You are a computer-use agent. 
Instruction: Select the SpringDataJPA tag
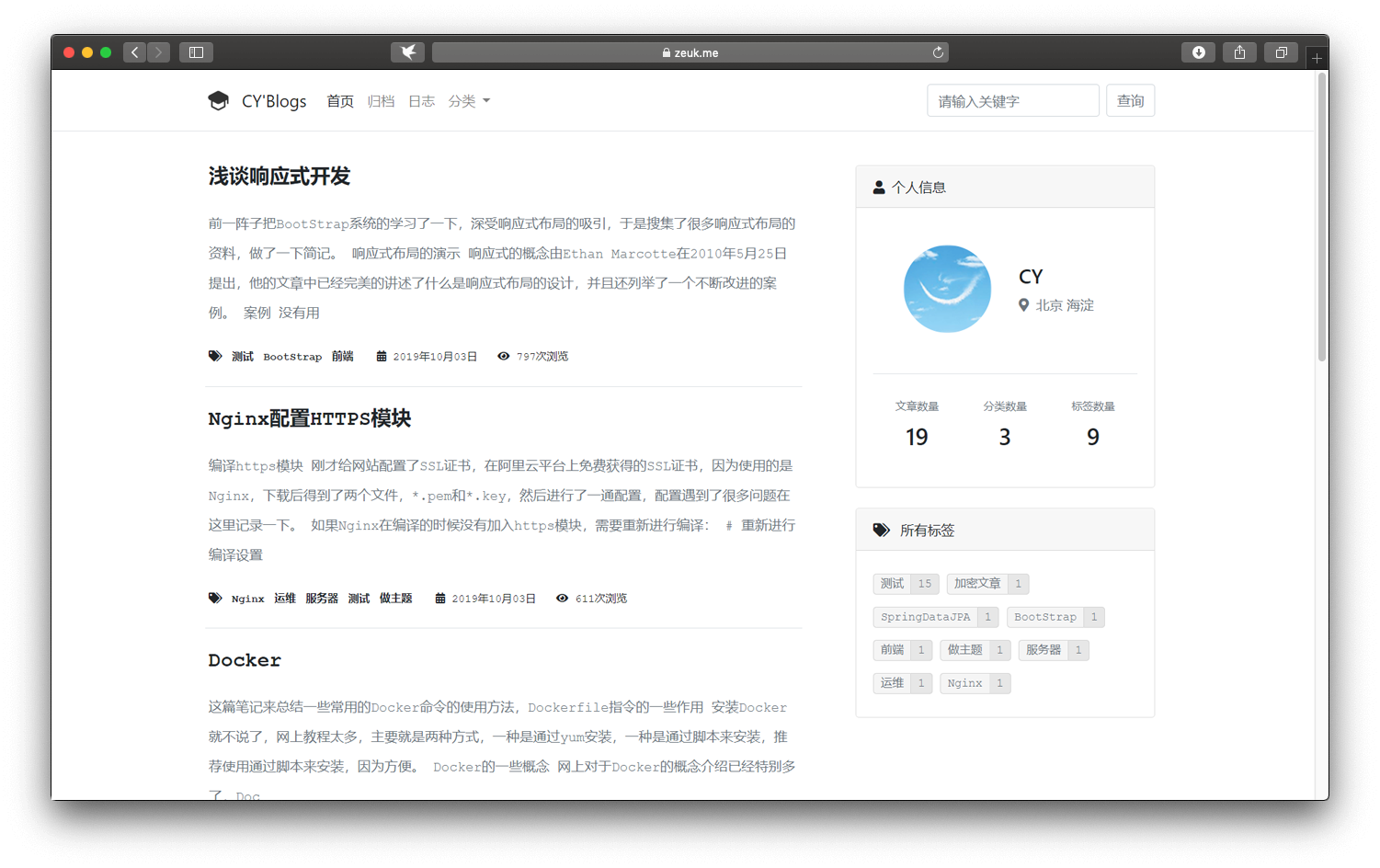tap(935, 617)
